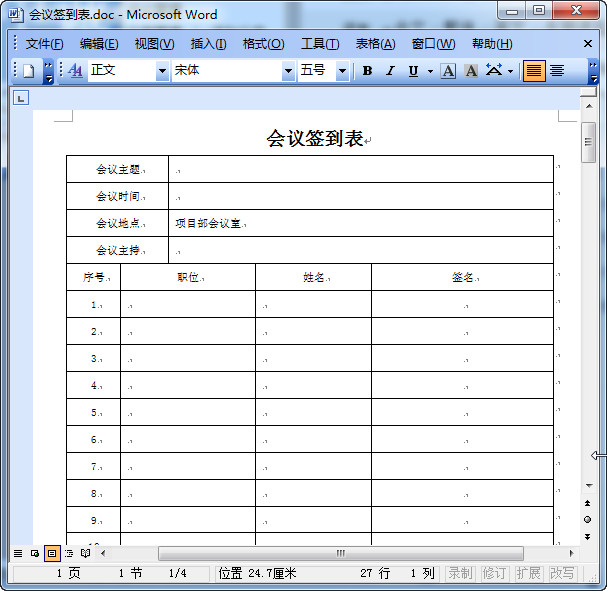Open the 工具(T) menu
Viewport: 607px width, 591px height.
[320, 44]
